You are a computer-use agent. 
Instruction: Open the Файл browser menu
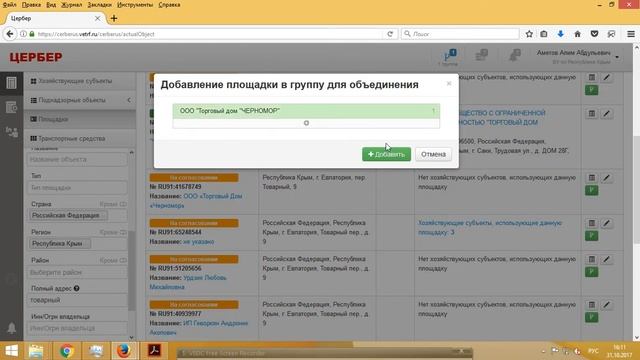pyautogui.click(x=9, y=5)
